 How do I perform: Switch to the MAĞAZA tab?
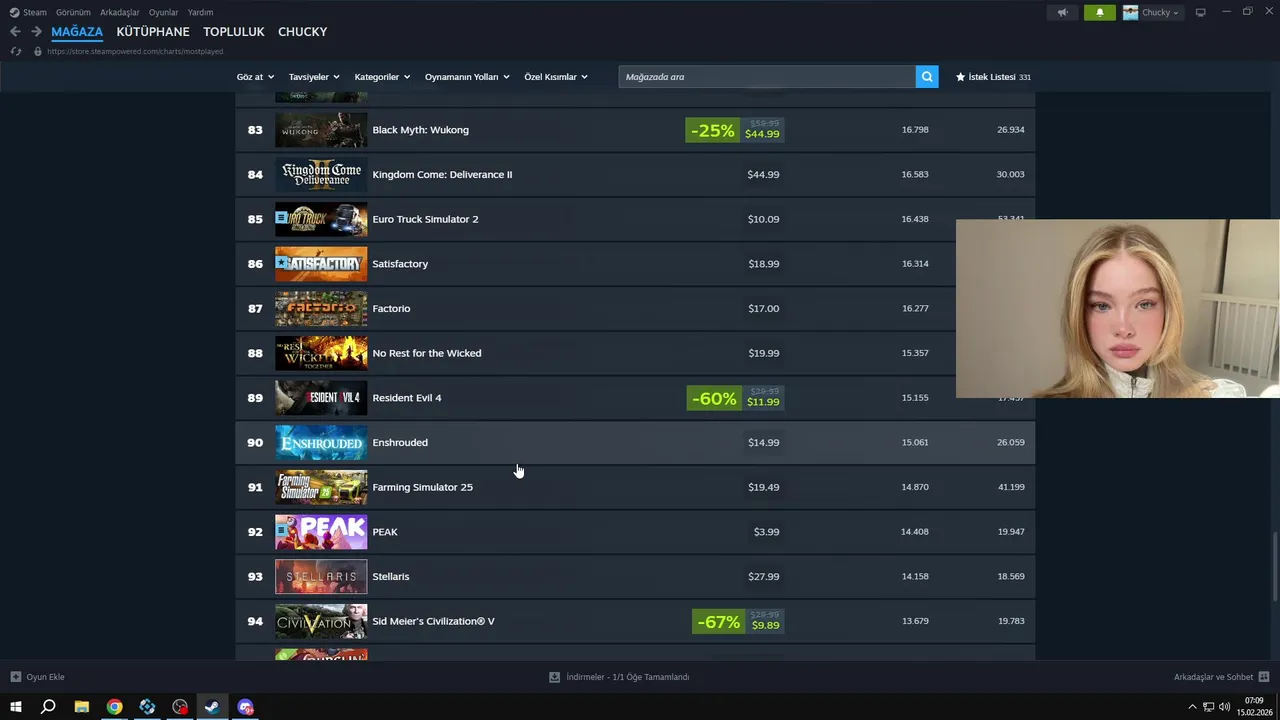click(77, 32)
